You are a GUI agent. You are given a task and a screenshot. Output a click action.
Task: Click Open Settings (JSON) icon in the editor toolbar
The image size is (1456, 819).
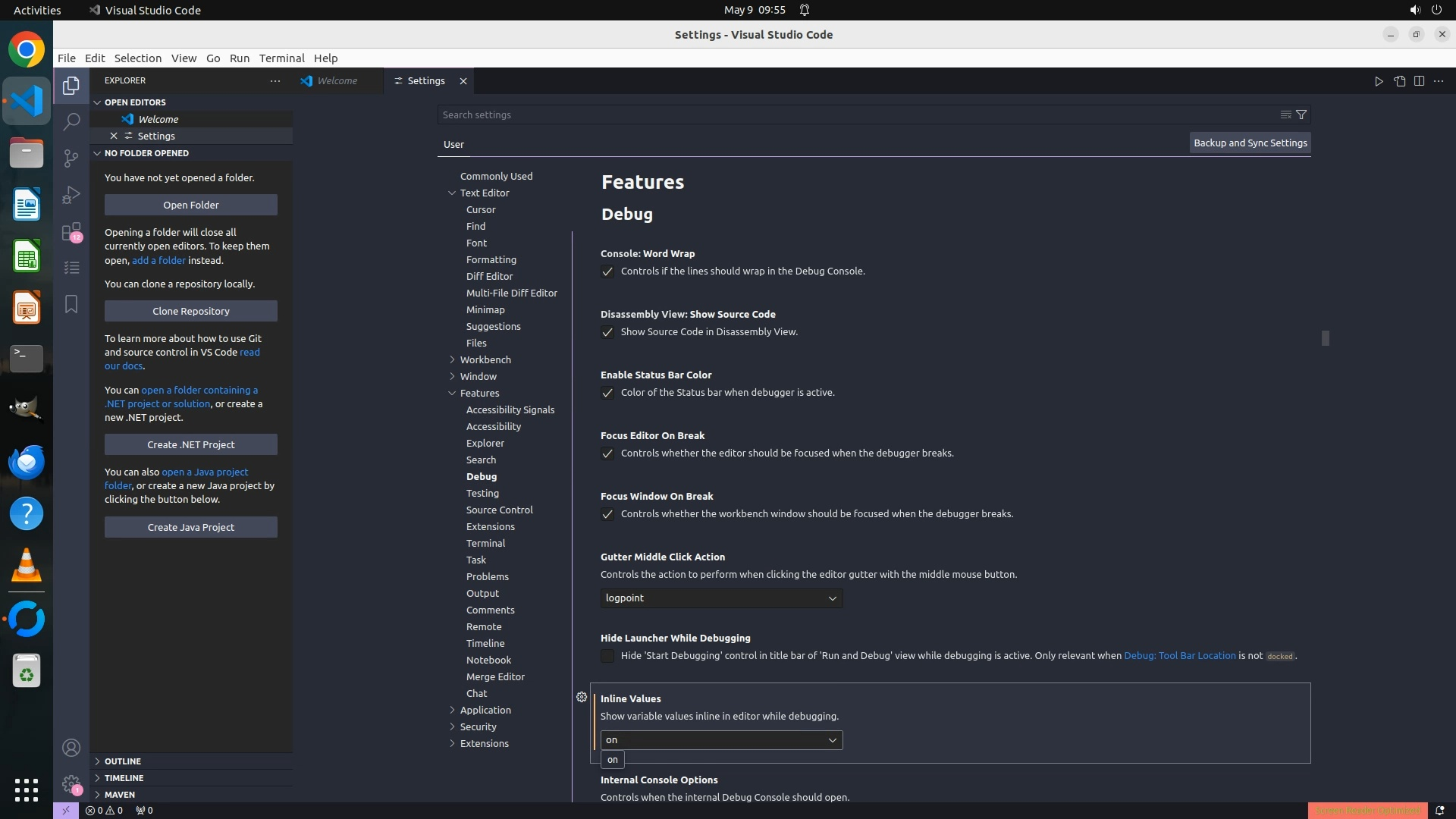coord(1399,81)
